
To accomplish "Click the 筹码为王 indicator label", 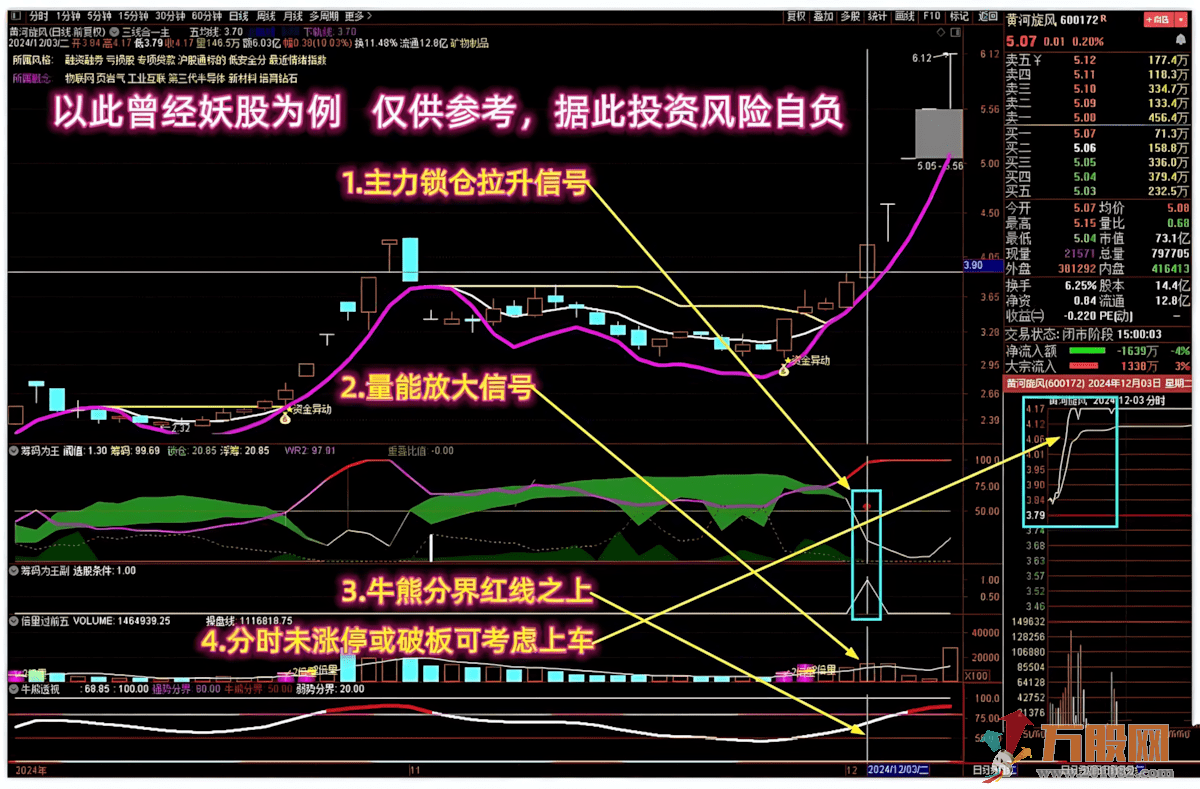I will (x=38, y=448).
